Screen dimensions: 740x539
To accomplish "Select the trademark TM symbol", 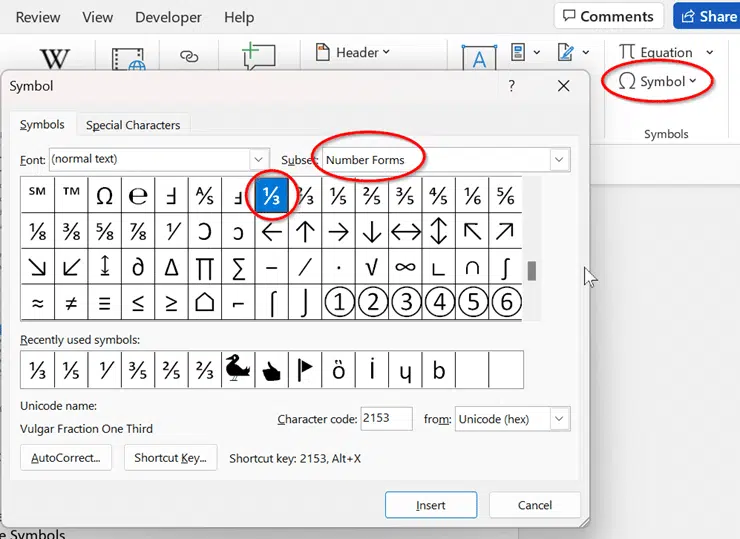I will click(x=71, y=195).
